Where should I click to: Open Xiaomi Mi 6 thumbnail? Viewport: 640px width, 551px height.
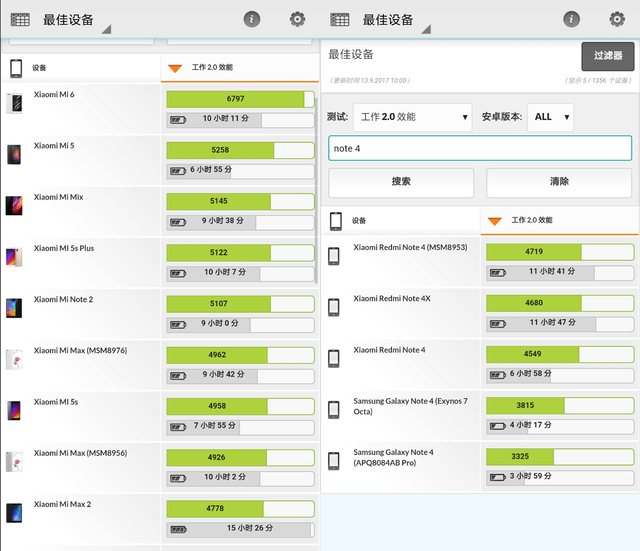(x=14, y=103)
